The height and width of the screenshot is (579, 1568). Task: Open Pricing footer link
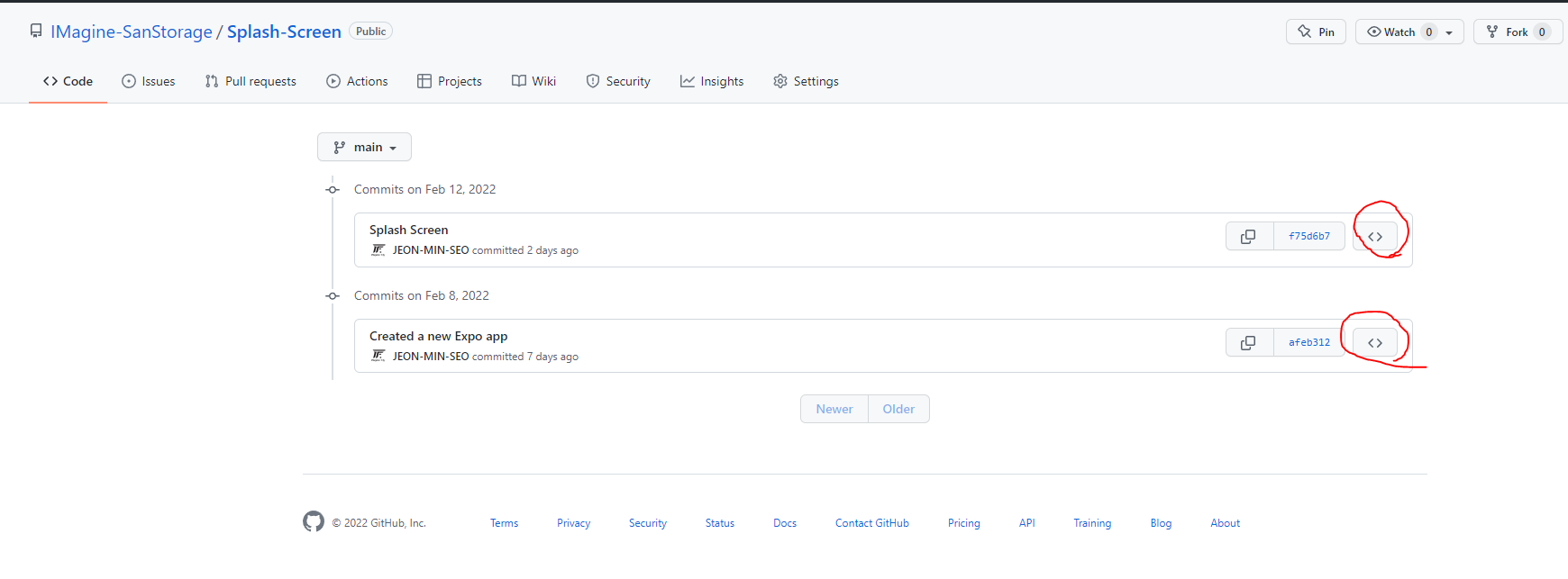coord(964,523)
